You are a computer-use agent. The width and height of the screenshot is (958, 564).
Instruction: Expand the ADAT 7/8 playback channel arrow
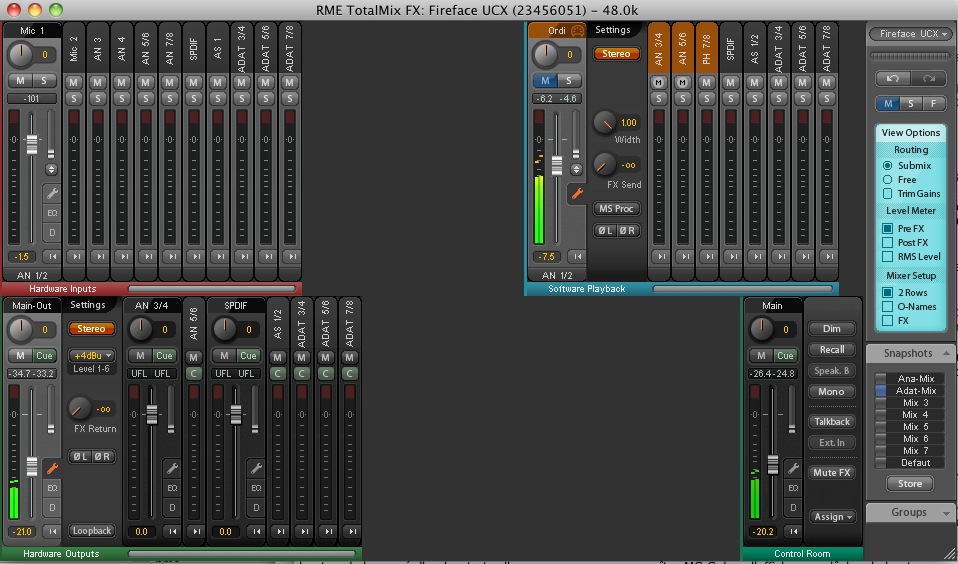pyautogui.click(x=828, y=257)
